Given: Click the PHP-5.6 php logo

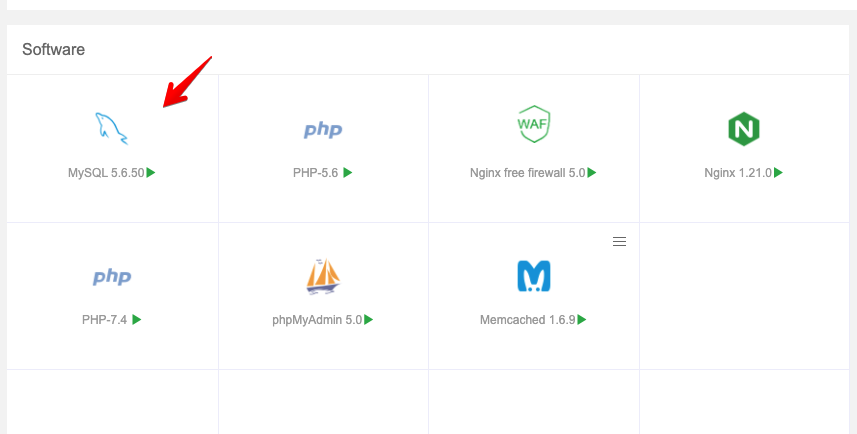Looking at the screenshot, I should pos(323,130).
